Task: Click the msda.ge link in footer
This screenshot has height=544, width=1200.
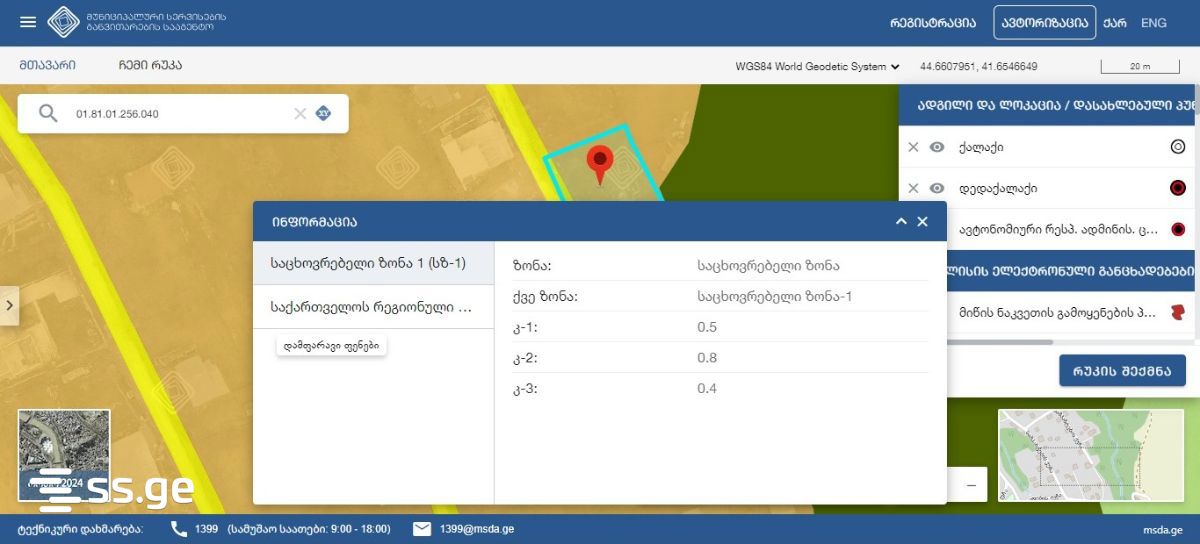Action: 1163,530
